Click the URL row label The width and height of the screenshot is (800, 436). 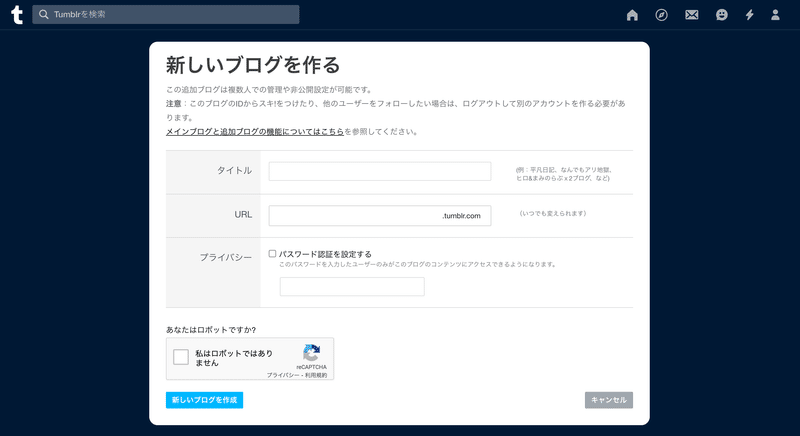[243, 215]
